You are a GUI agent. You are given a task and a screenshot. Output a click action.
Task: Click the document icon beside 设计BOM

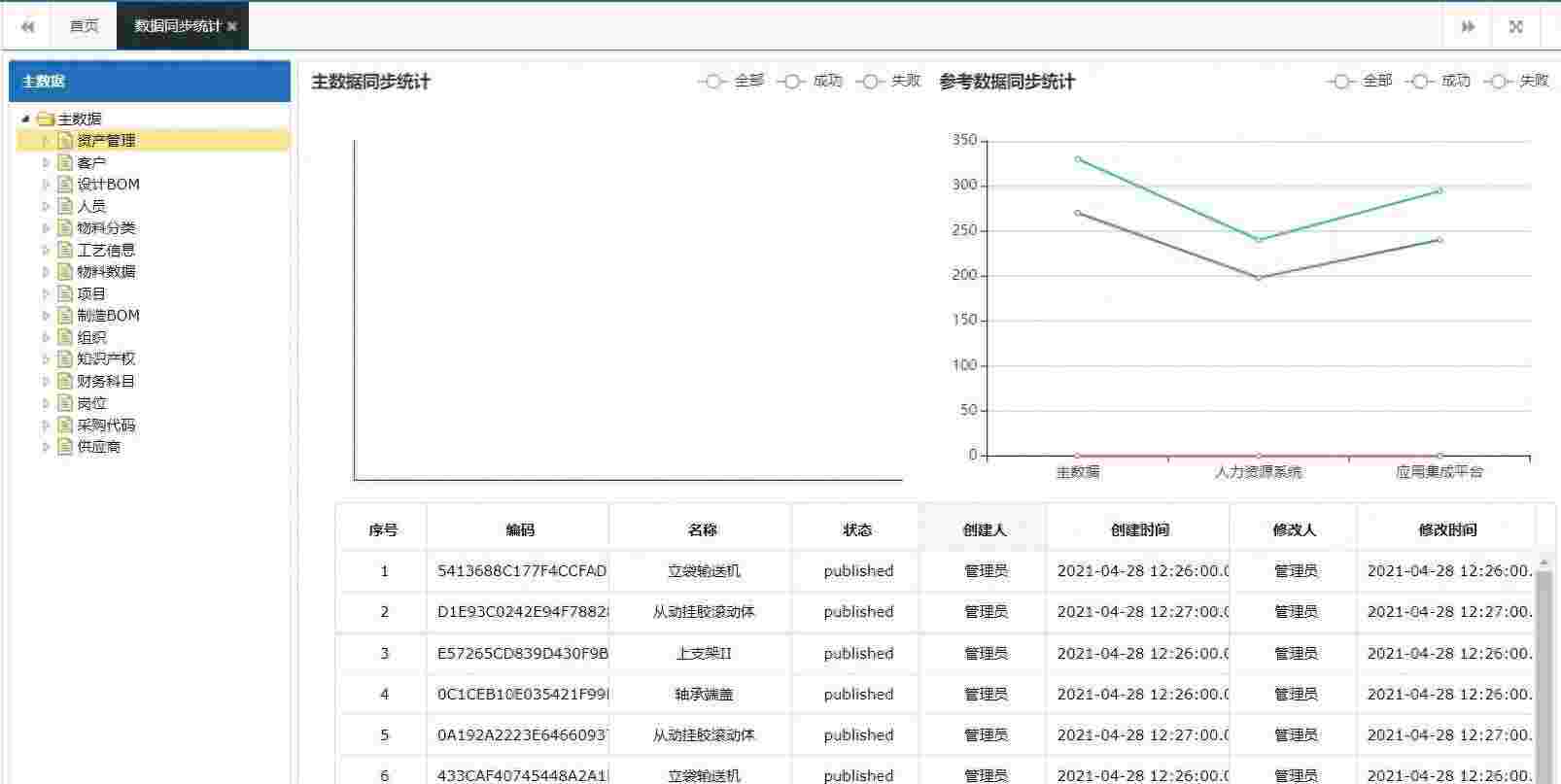pos(65,184)
